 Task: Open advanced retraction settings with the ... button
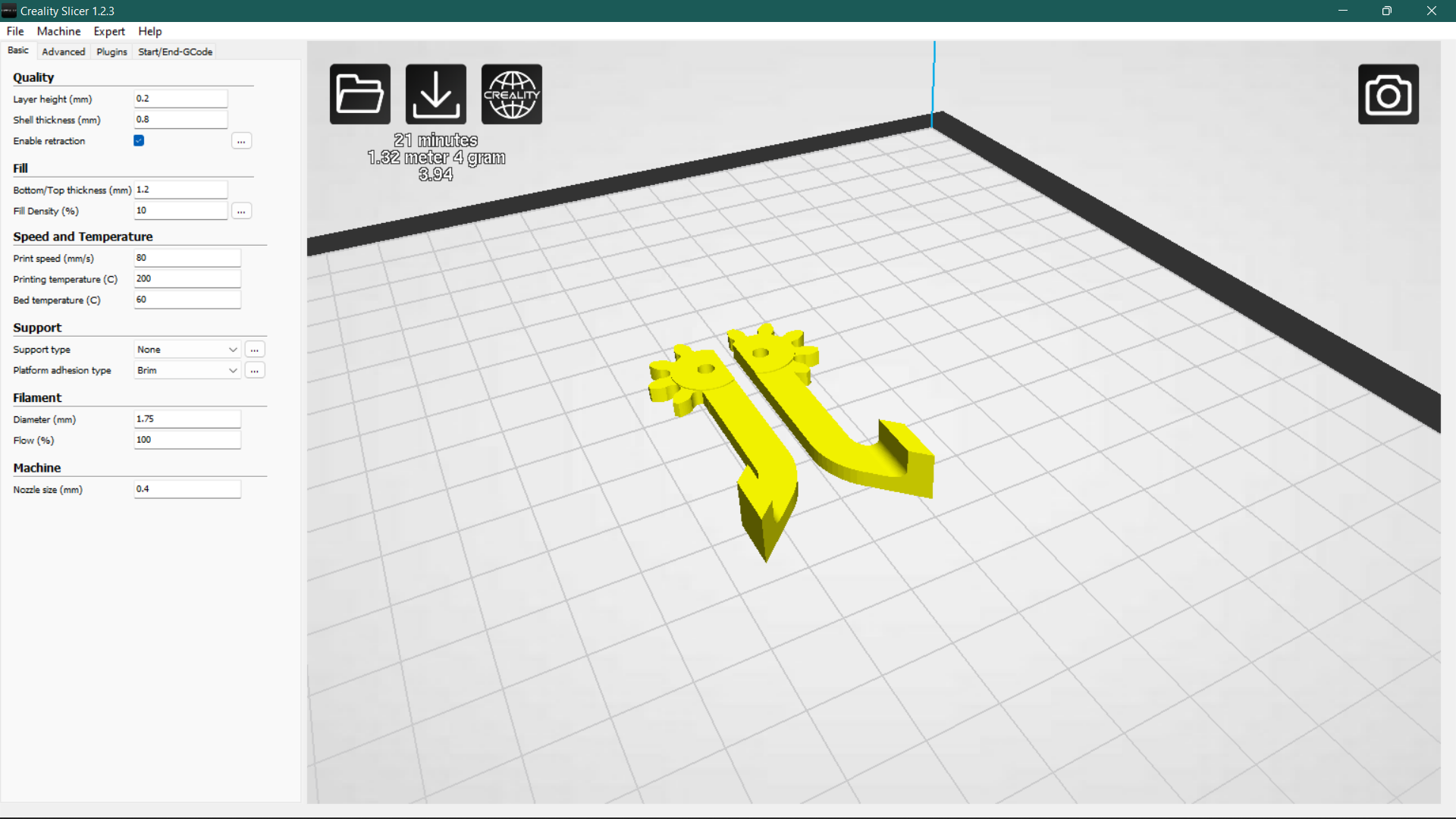241,140
